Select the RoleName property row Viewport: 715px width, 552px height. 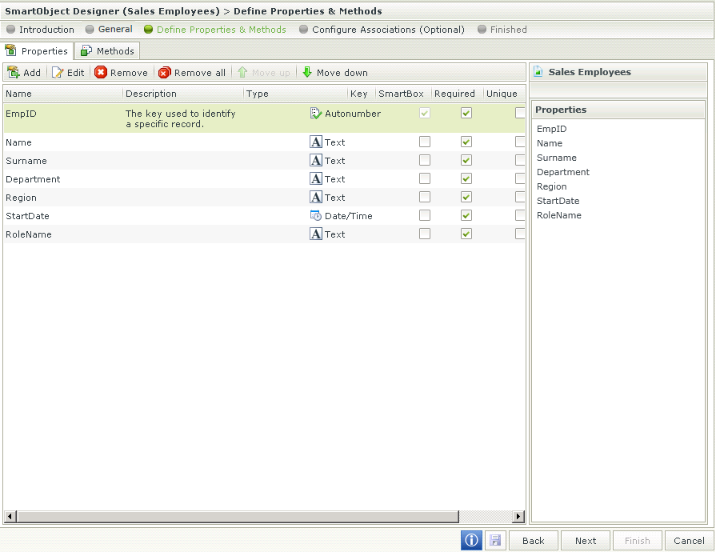tap(264, 234)
